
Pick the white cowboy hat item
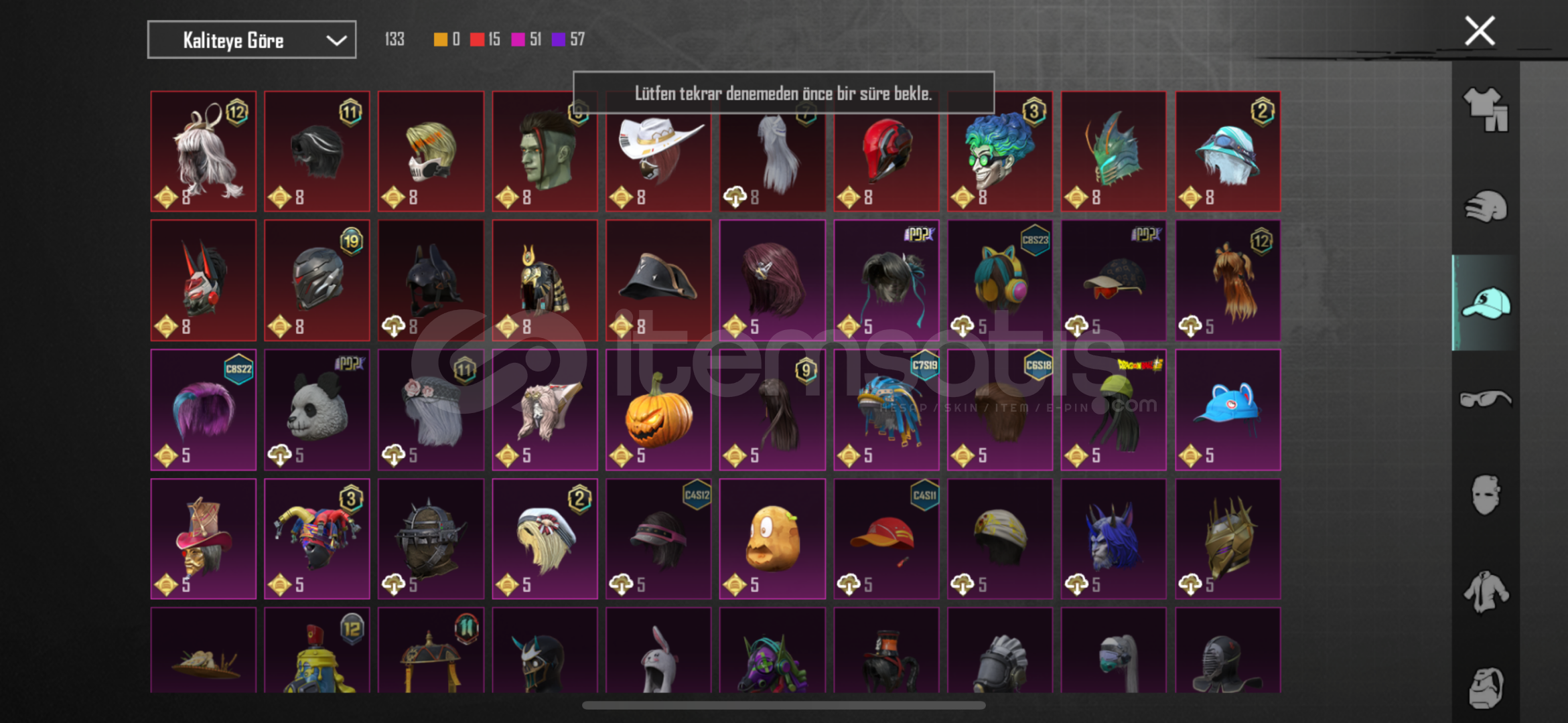[658, 151]
